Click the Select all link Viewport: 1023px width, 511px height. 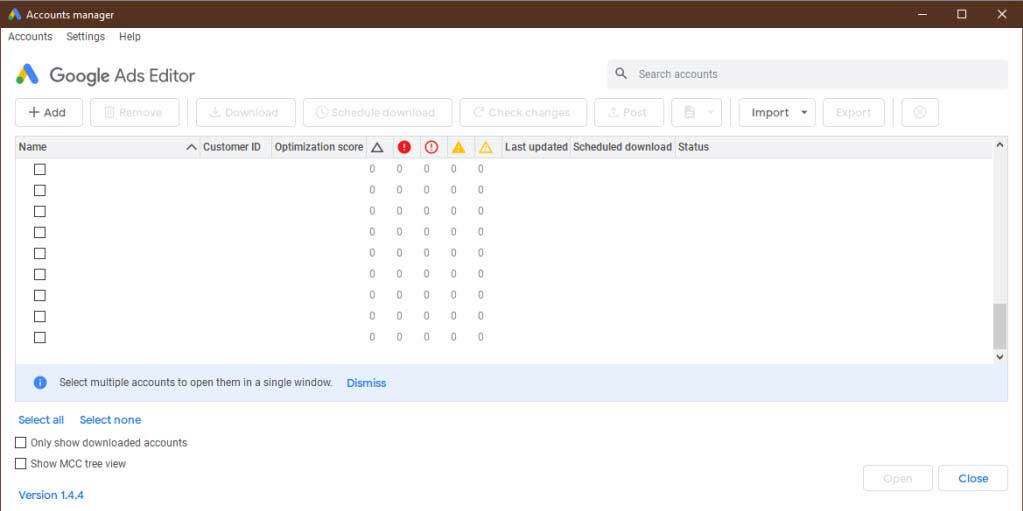41,420
